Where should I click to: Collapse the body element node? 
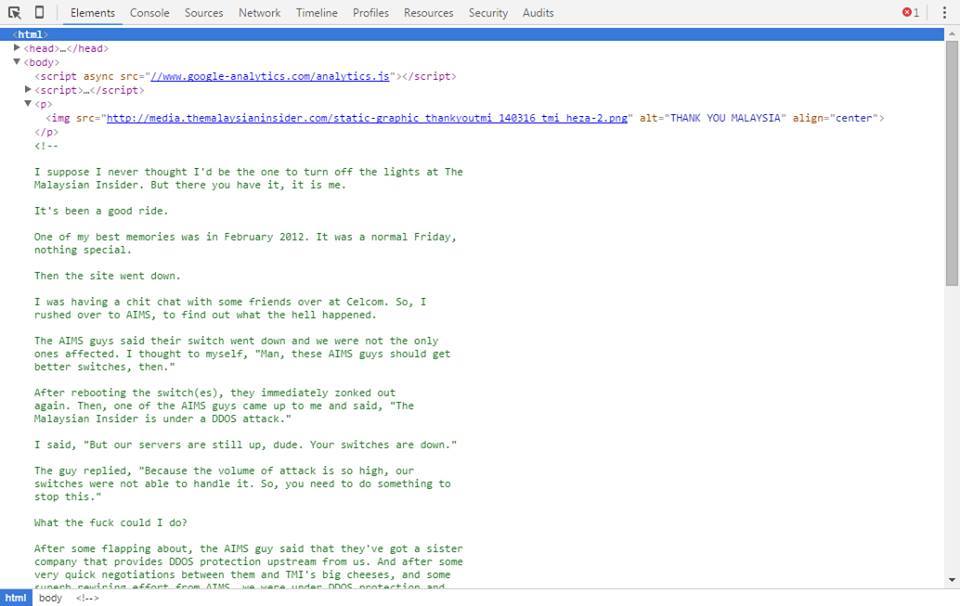(17, 62)
